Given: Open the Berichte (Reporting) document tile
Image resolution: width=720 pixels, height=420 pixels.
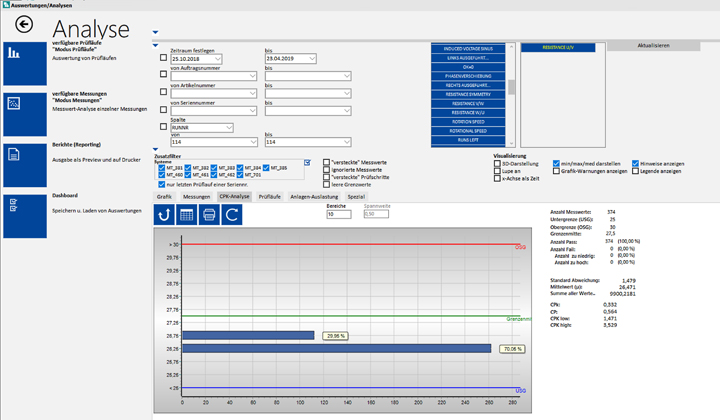Looking at the screenshot, I should pyautogui.click(x=25, y=165).
